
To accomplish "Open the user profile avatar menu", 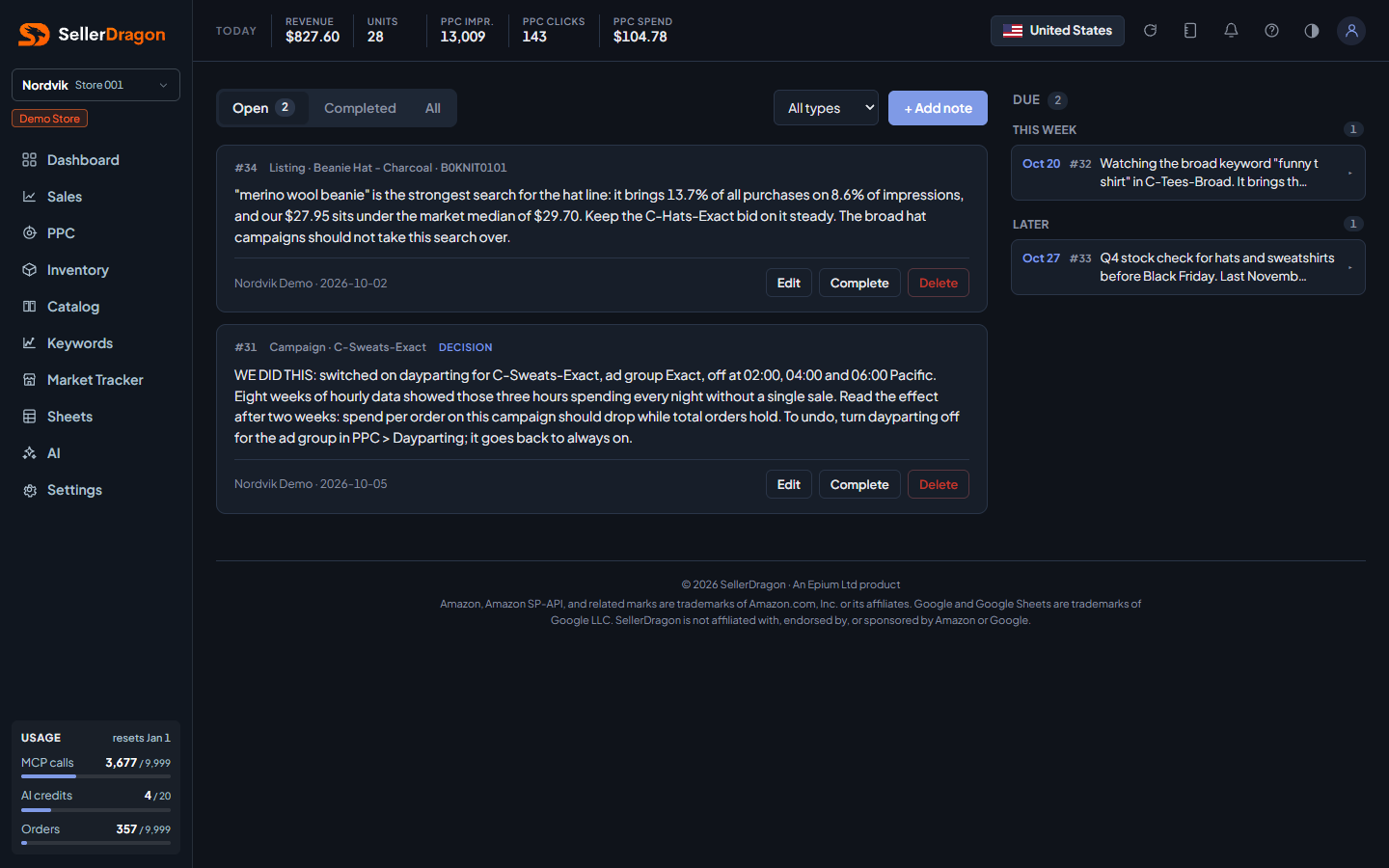I will (x=1351, y=31).
